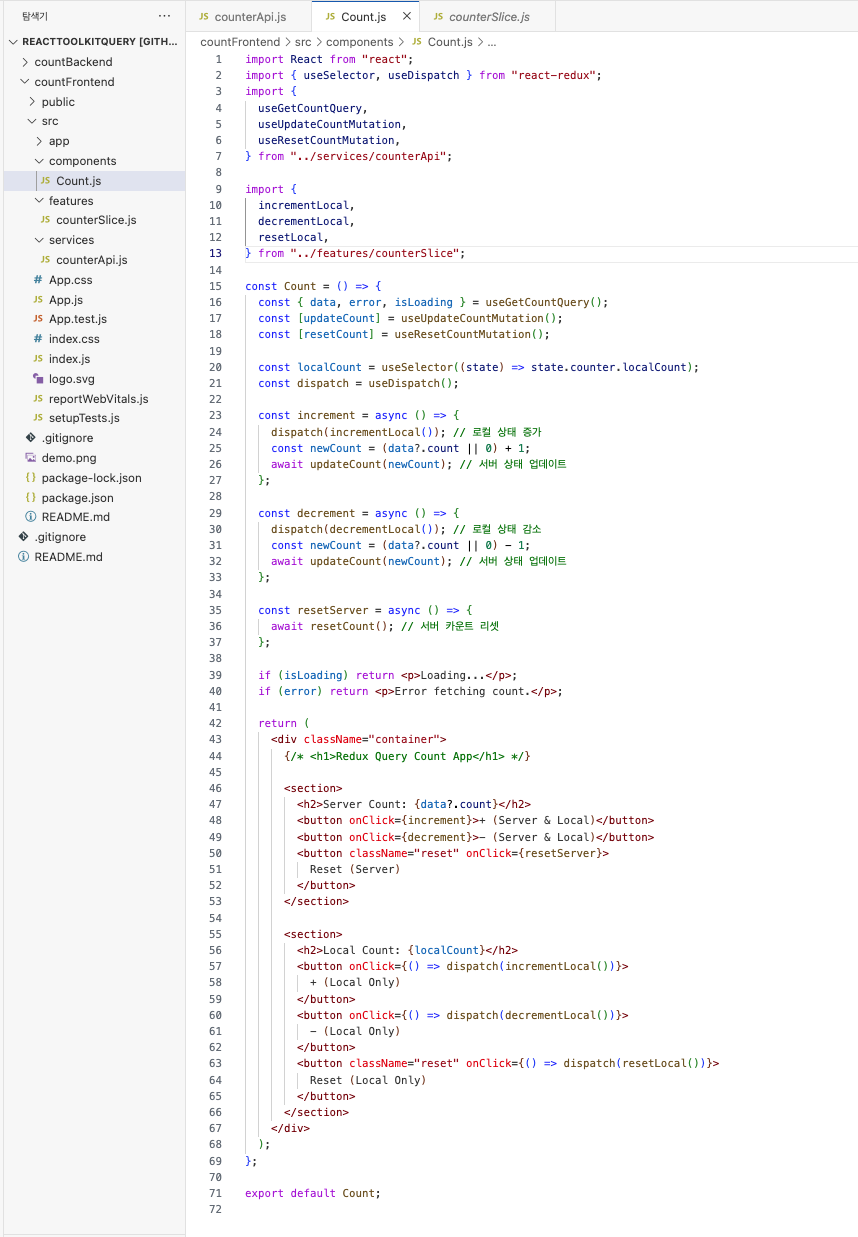Screen dimensions: 858x1237
Task: Click components in the breadcrumb path
Action: point(359,42)
